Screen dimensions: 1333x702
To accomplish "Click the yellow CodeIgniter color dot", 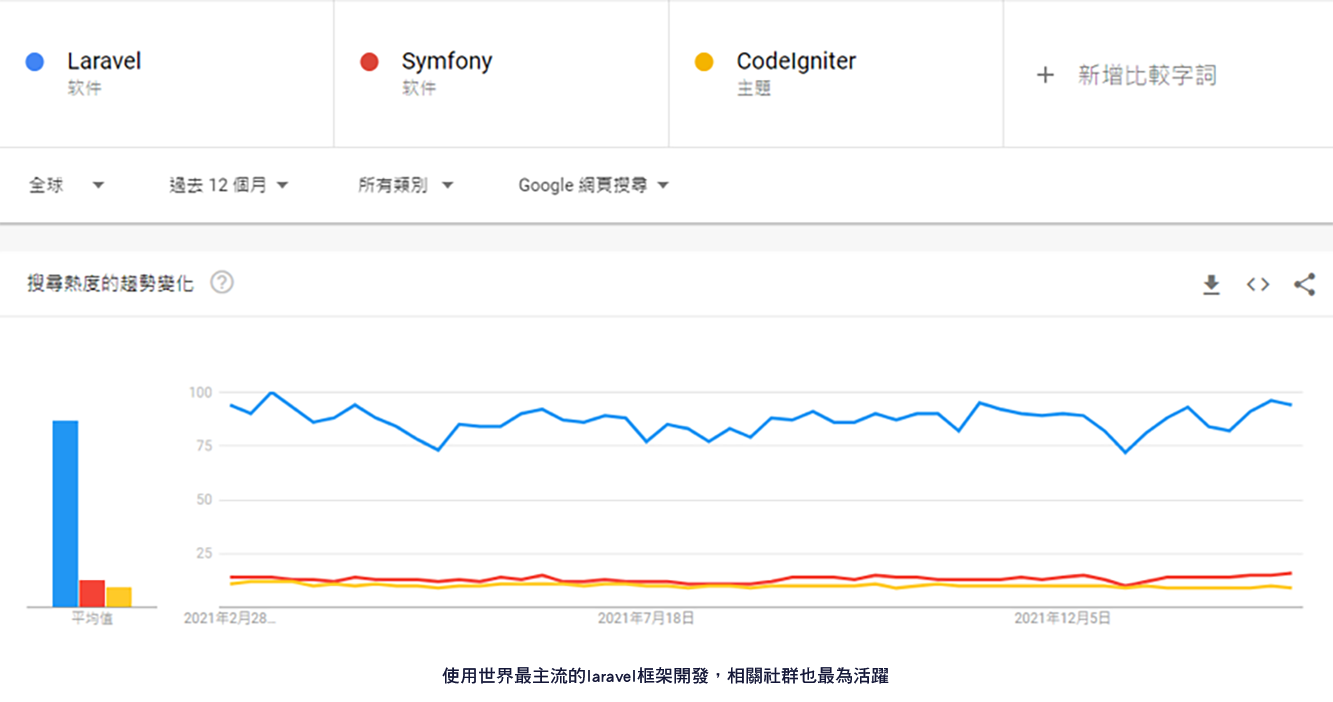I will click(704, 62).
